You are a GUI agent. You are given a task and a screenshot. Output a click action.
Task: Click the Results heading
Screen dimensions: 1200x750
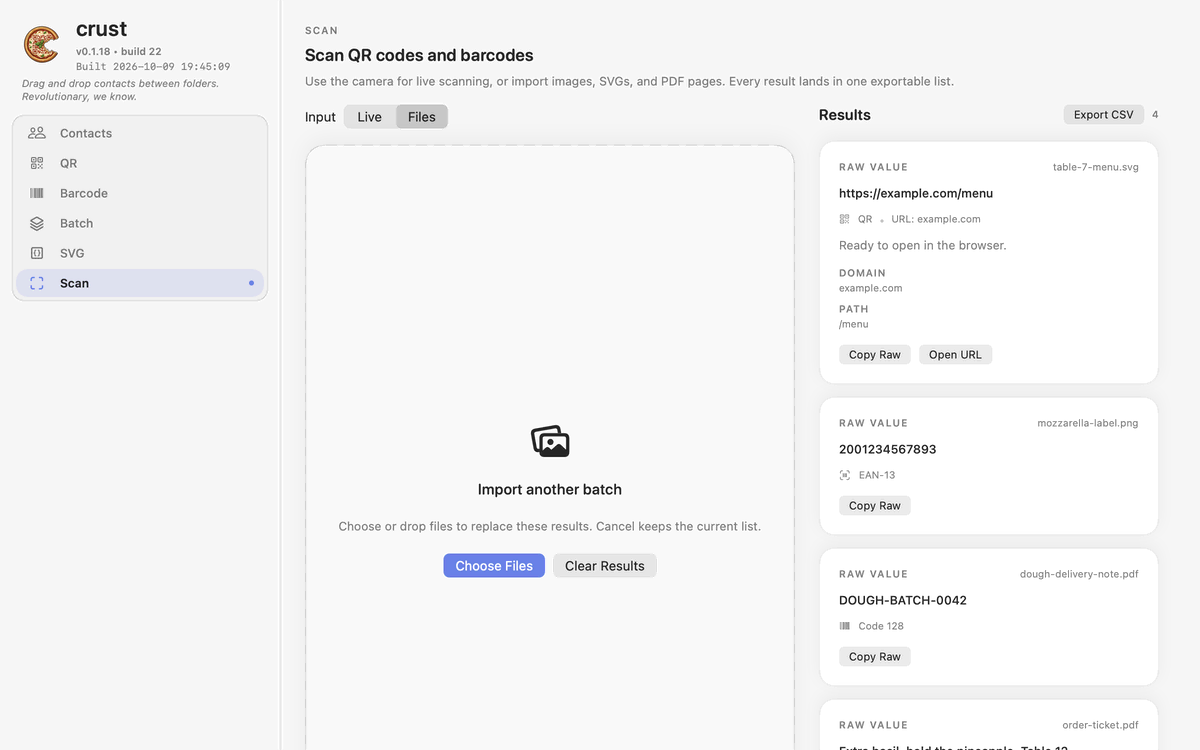click(845, 115)
